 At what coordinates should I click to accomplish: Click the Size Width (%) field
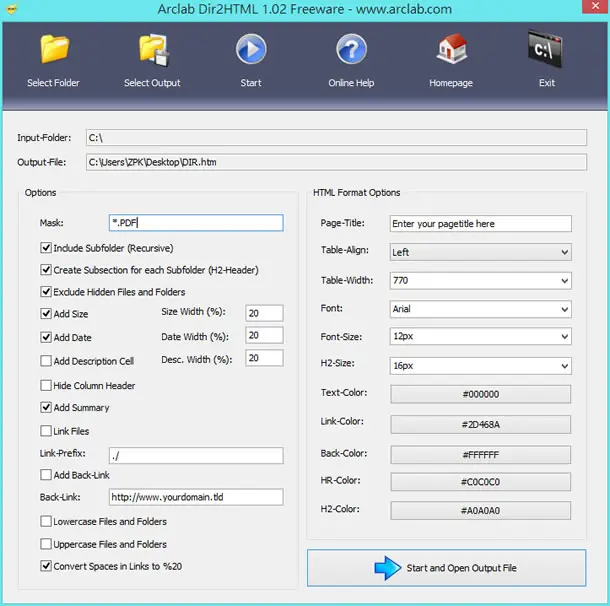pyautogui.click(x=264, y=313)
